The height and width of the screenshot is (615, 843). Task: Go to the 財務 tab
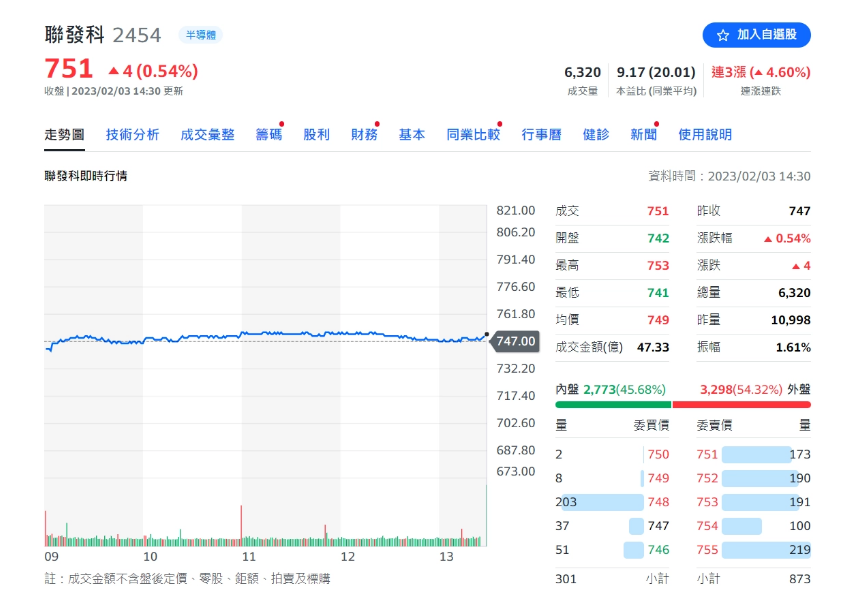click(364, 134)
